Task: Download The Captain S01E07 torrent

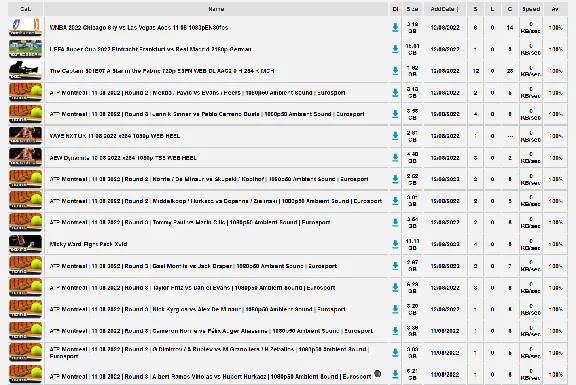Action: coord(395,71)
